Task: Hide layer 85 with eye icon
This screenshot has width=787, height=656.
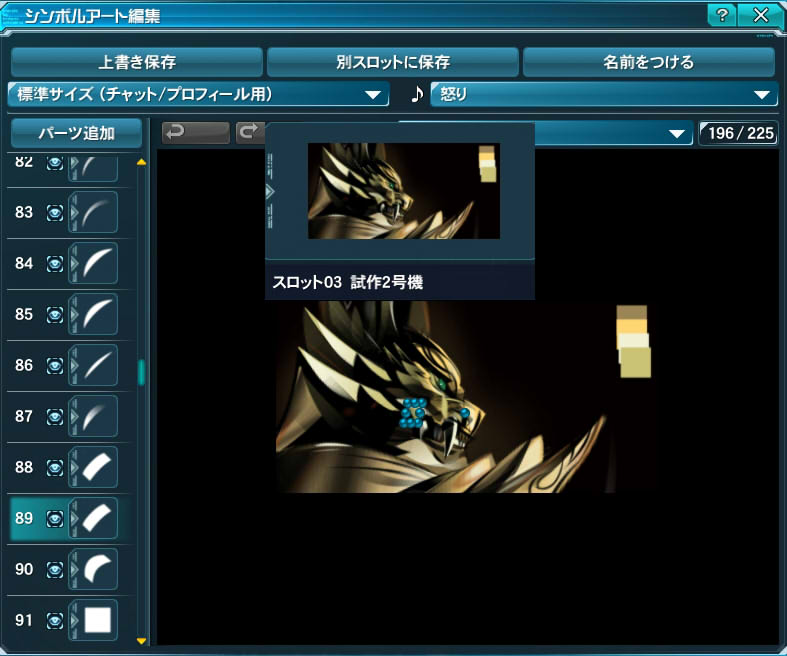Action: click(55, 315)
